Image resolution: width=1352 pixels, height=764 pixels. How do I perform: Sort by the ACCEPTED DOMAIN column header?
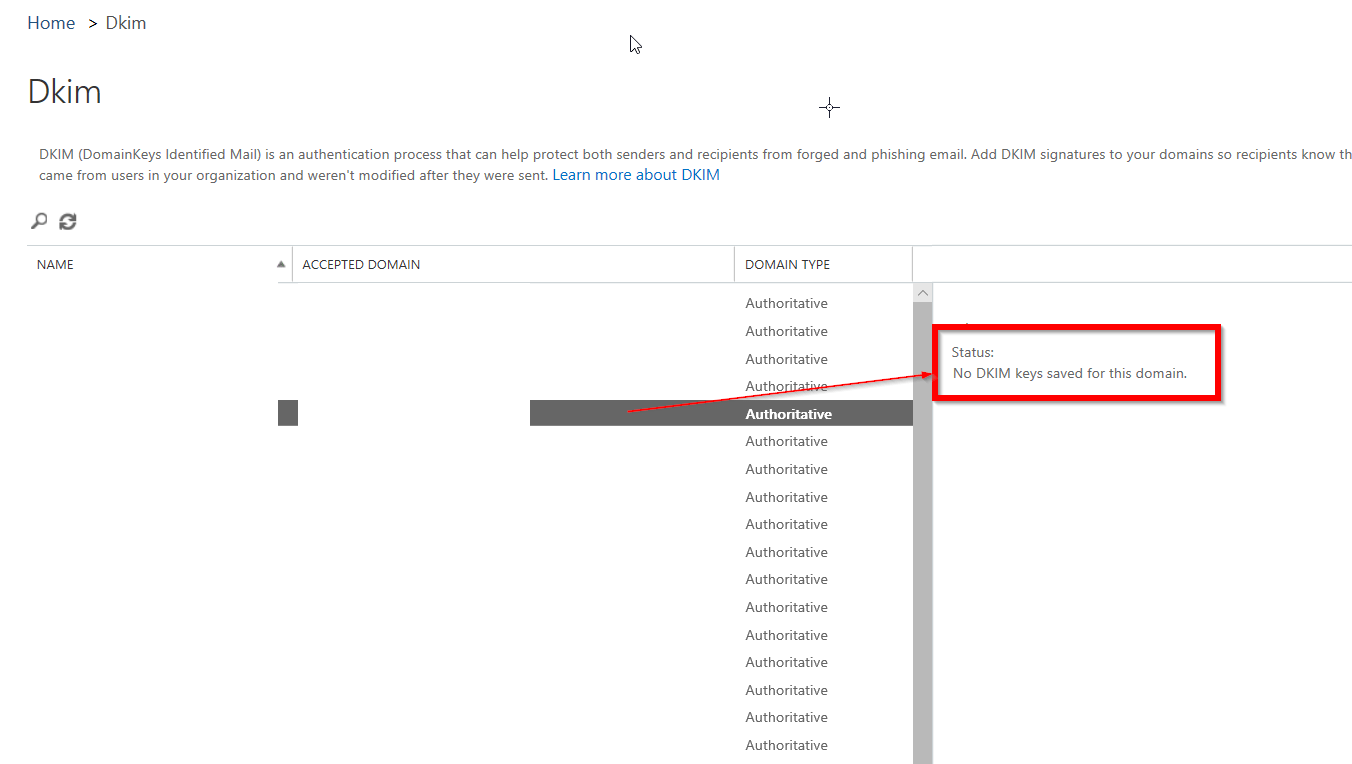coord(361,265)
